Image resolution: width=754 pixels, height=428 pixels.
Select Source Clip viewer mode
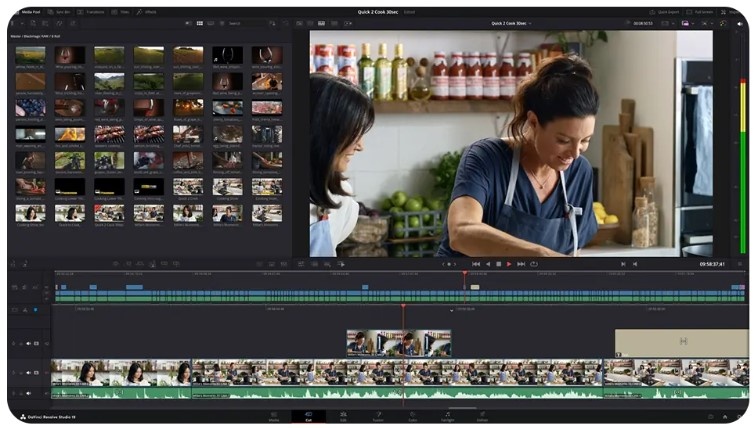pos(299,23)
